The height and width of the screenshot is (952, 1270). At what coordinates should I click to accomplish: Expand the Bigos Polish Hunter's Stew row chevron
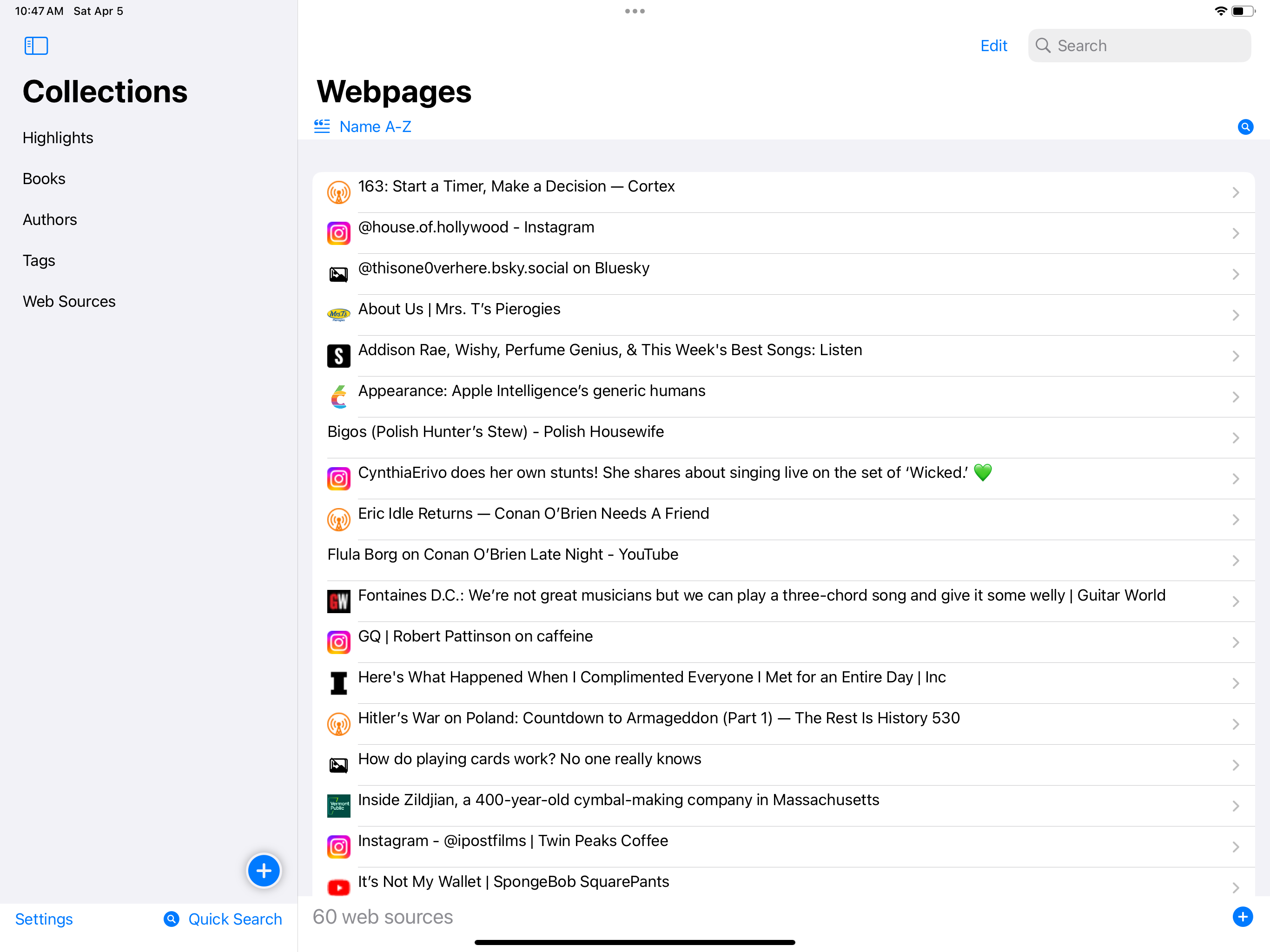1236,437
